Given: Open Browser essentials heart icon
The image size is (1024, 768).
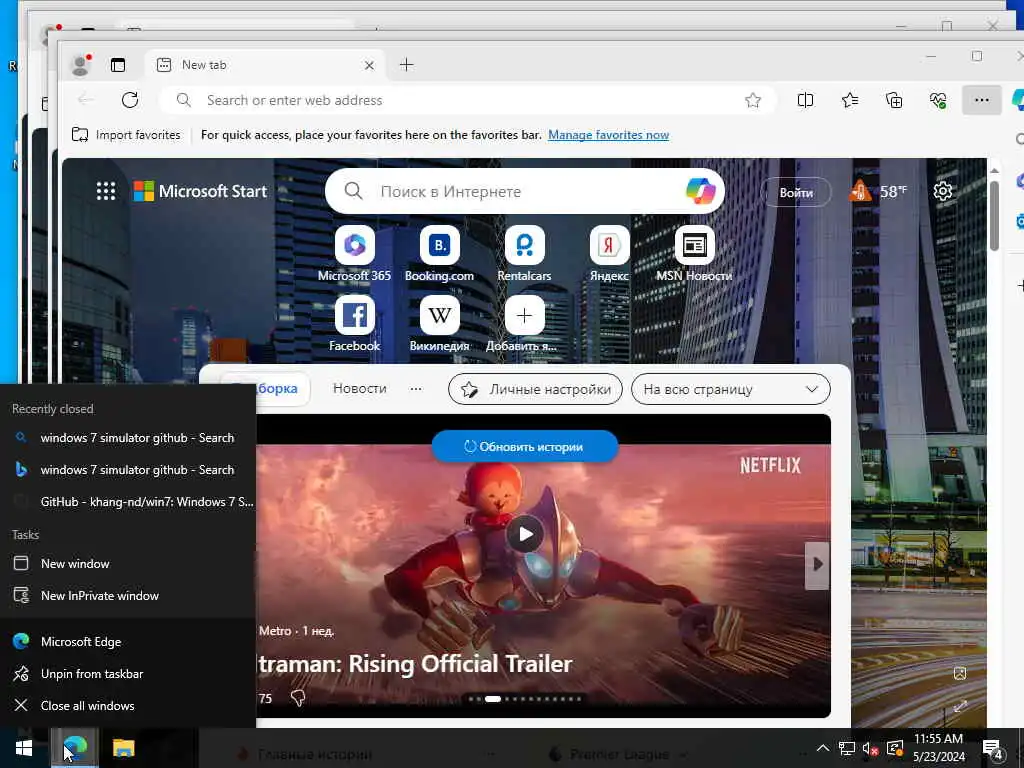Looking at the screenshot, I should (x=938, y=100).
